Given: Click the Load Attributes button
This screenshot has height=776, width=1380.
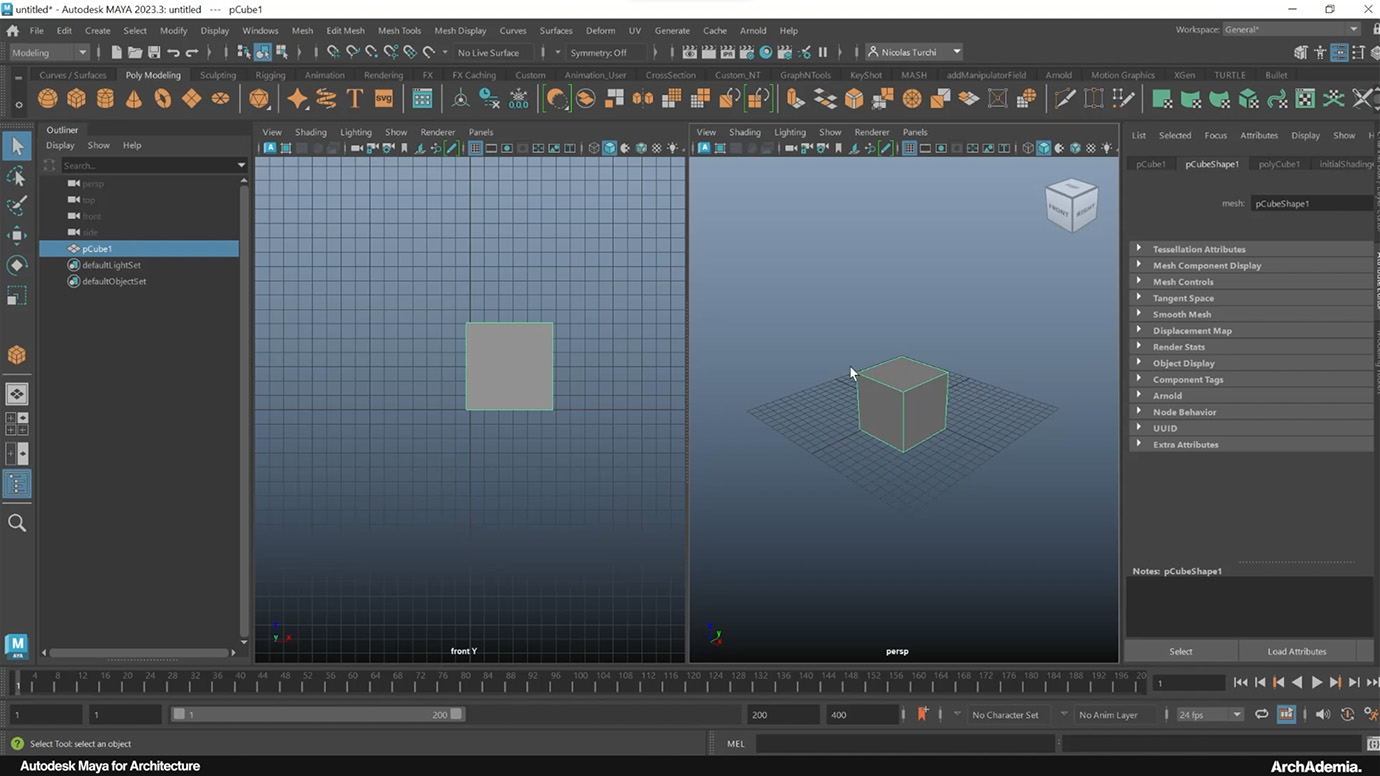Looking at the screenshot, I should tap(1296, 651).
